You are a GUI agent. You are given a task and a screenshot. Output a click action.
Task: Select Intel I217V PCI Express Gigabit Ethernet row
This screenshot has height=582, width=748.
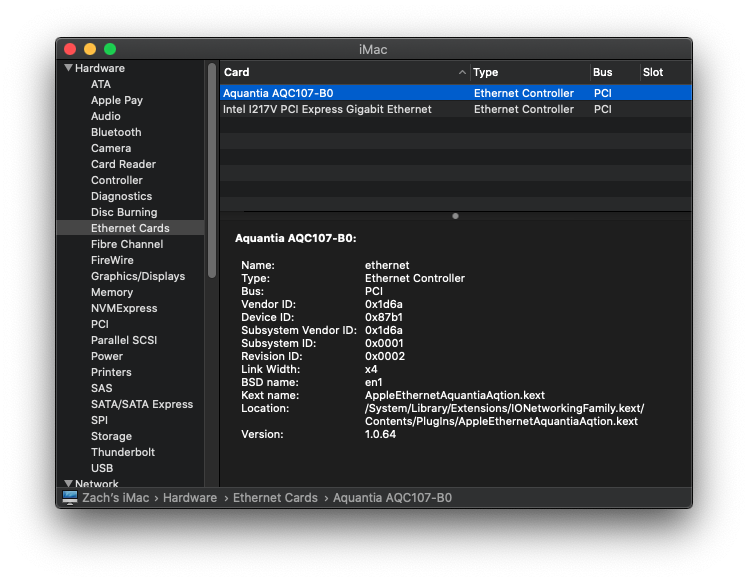[x=456, y=109]
